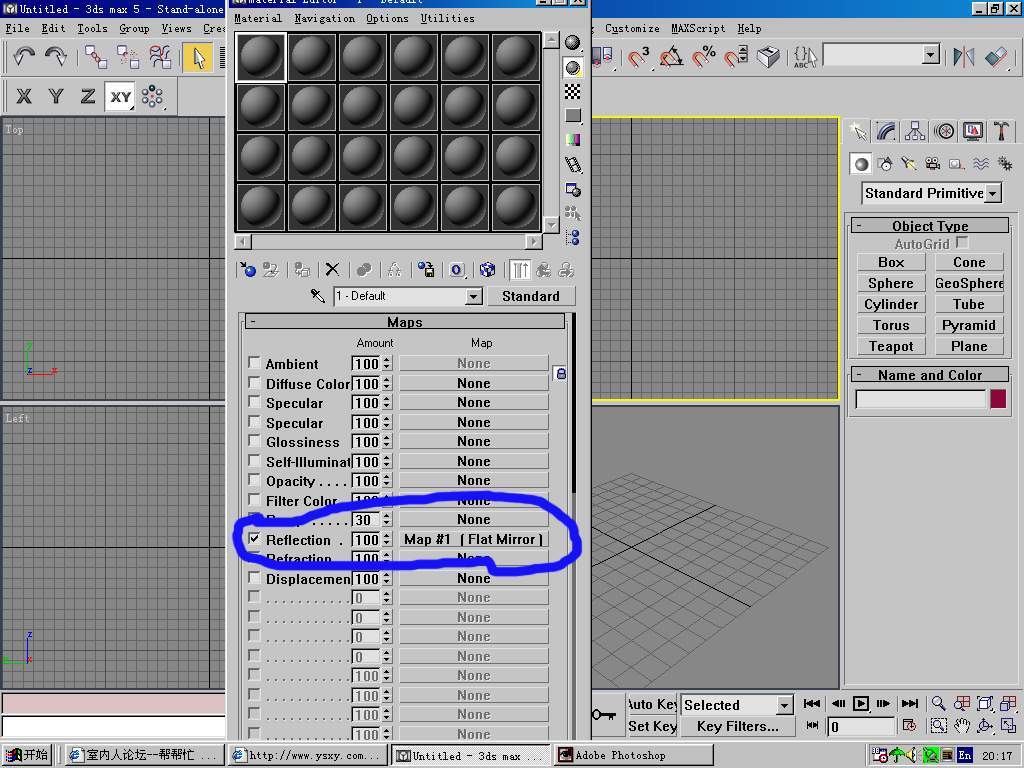
Task: Open the Customize menu
Action: pyautogui.click(x=632, y=28)
